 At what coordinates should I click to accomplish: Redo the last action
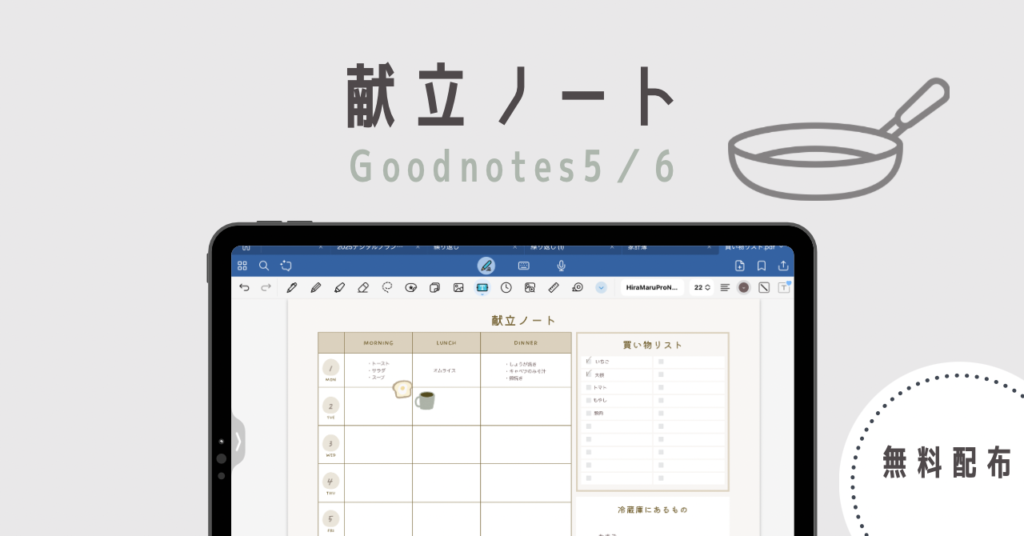coord(266,287)
